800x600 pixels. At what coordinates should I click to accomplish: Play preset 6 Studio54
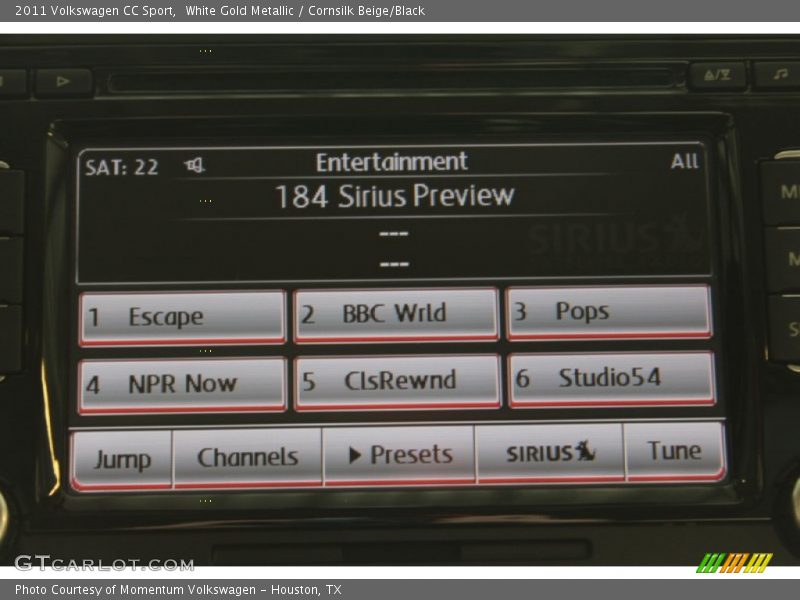(x=611, y=379)
